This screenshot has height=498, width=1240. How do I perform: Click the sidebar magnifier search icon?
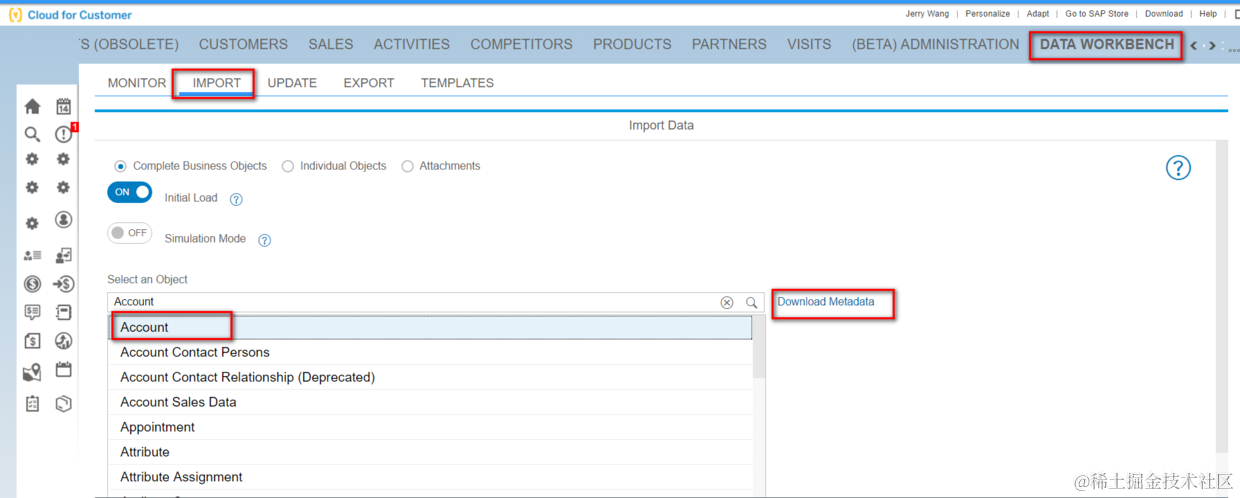pos(32,134)
